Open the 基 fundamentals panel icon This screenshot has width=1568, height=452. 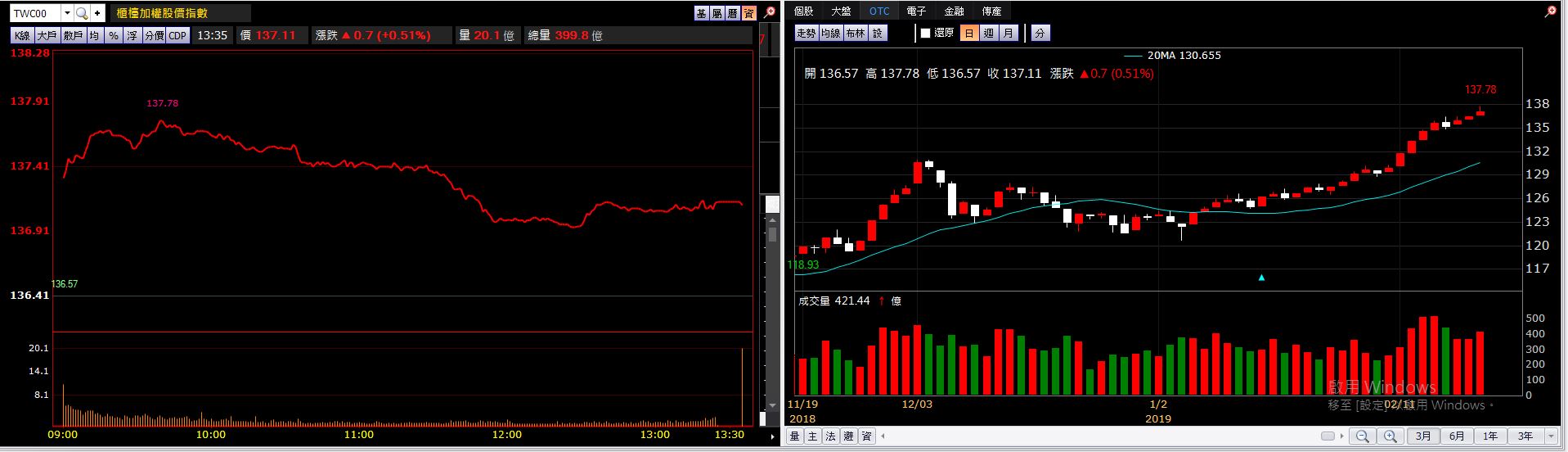[702, 13]
